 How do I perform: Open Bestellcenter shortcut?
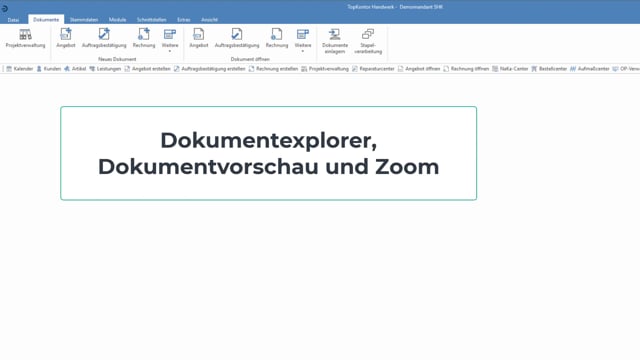pyautogui.click(x=549, y=69)
